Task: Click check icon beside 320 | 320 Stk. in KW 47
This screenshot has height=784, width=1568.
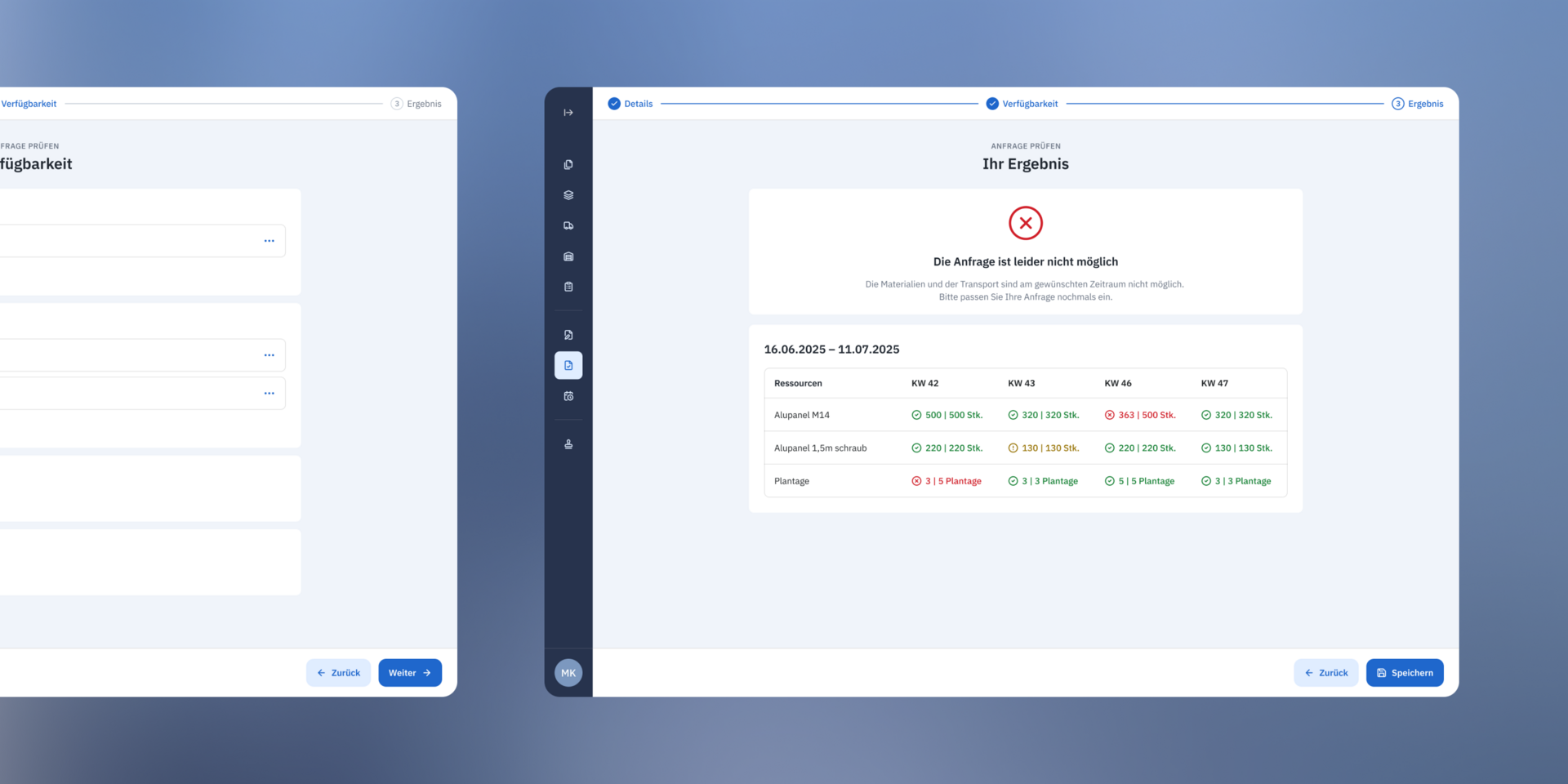Action: tap(1206, 415)
